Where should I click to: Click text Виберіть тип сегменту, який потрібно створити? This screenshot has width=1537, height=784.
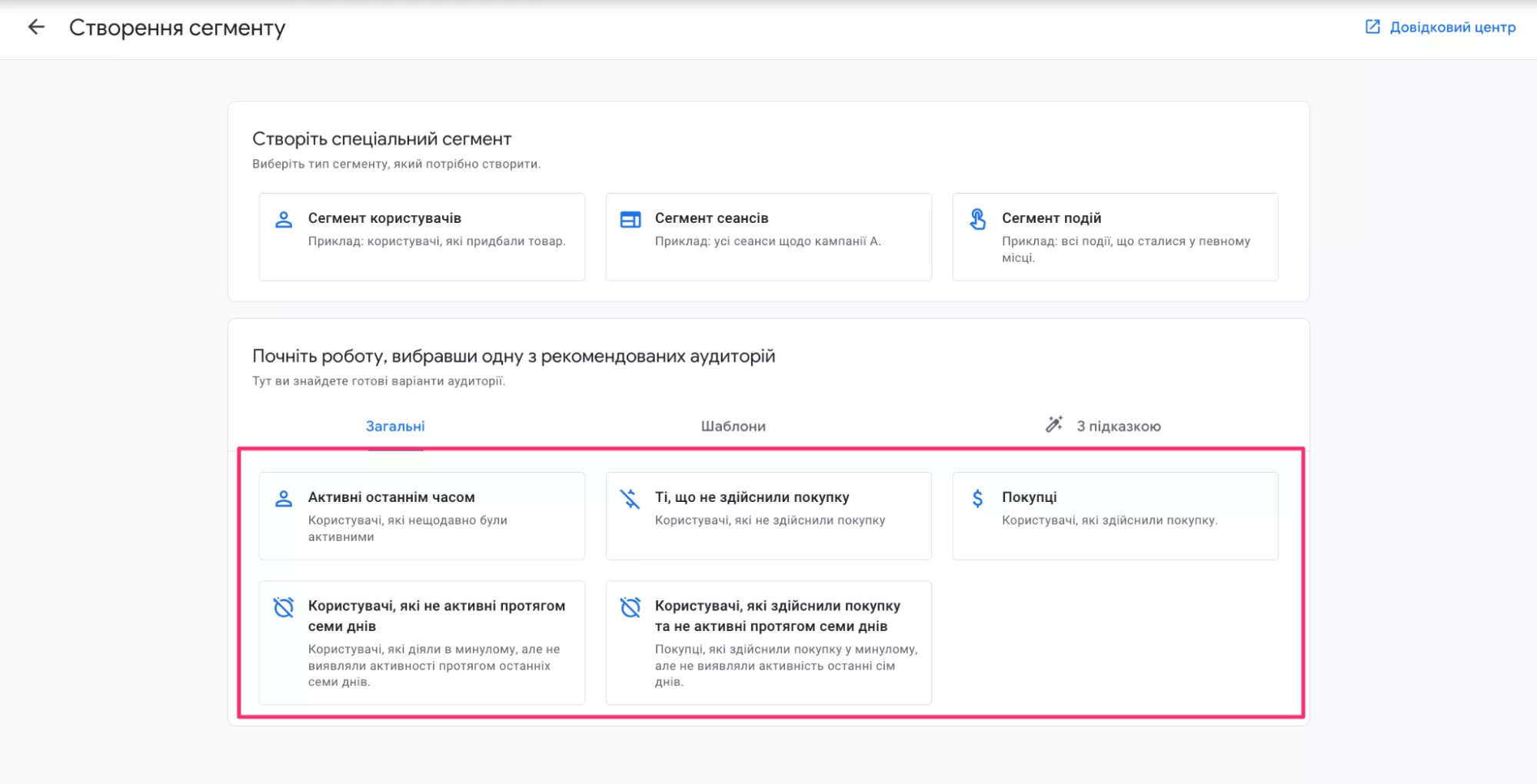click(397, 164)
